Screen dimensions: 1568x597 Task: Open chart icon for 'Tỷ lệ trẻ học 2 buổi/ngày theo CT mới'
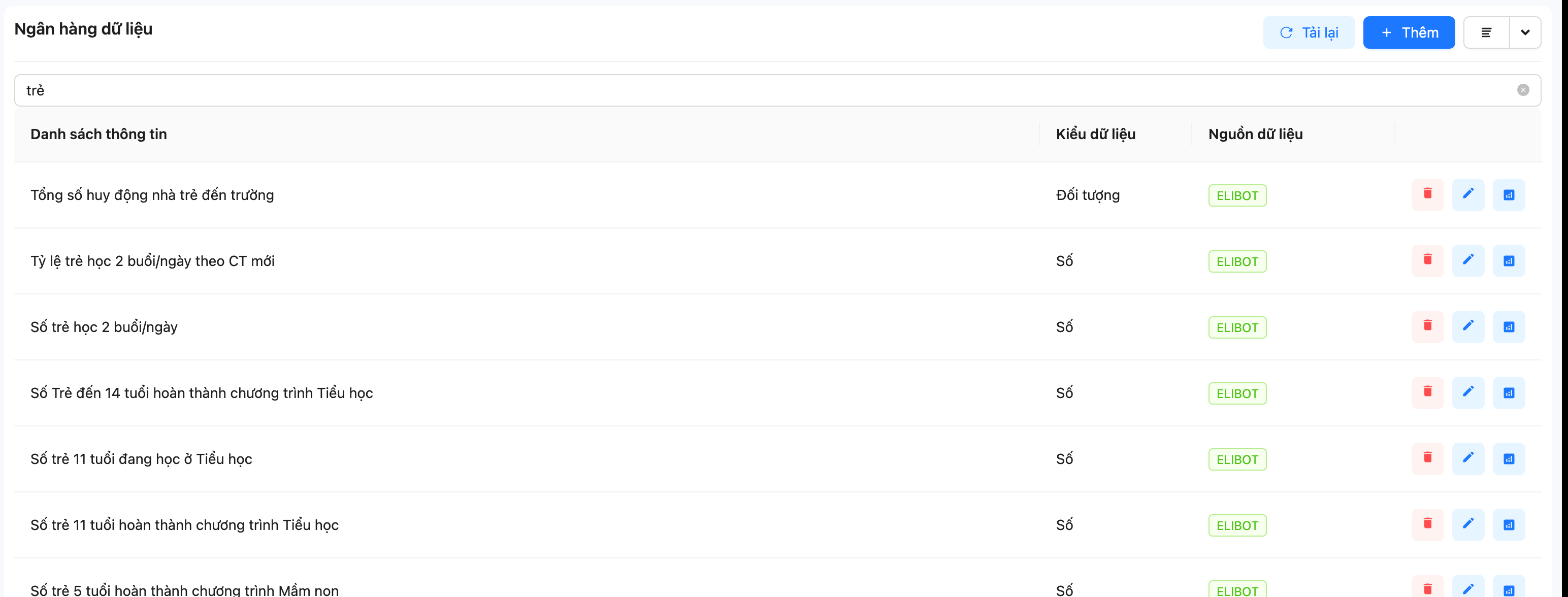[1509, 260]
